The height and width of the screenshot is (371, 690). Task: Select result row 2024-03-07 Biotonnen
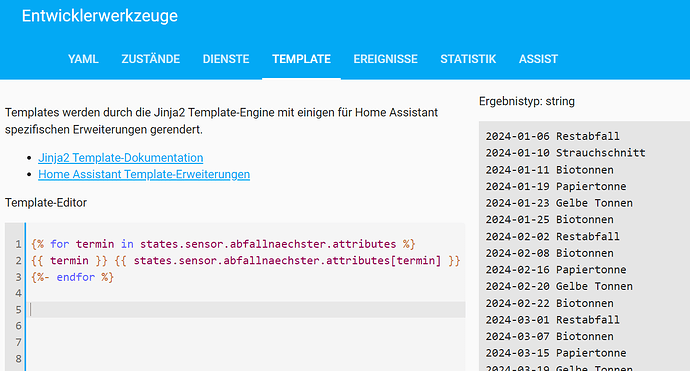coord(550,337)
